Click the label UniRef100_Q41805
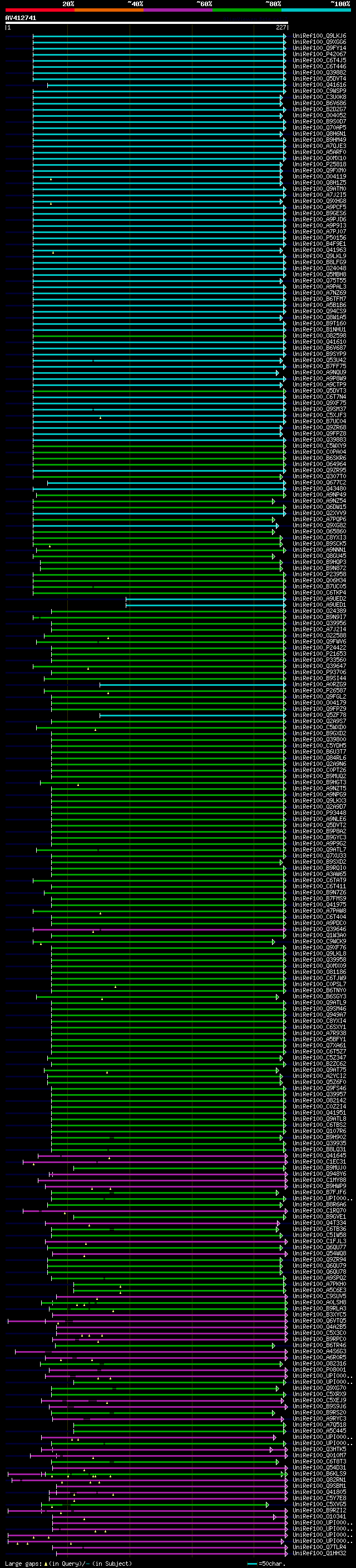 click(319, 1492)
